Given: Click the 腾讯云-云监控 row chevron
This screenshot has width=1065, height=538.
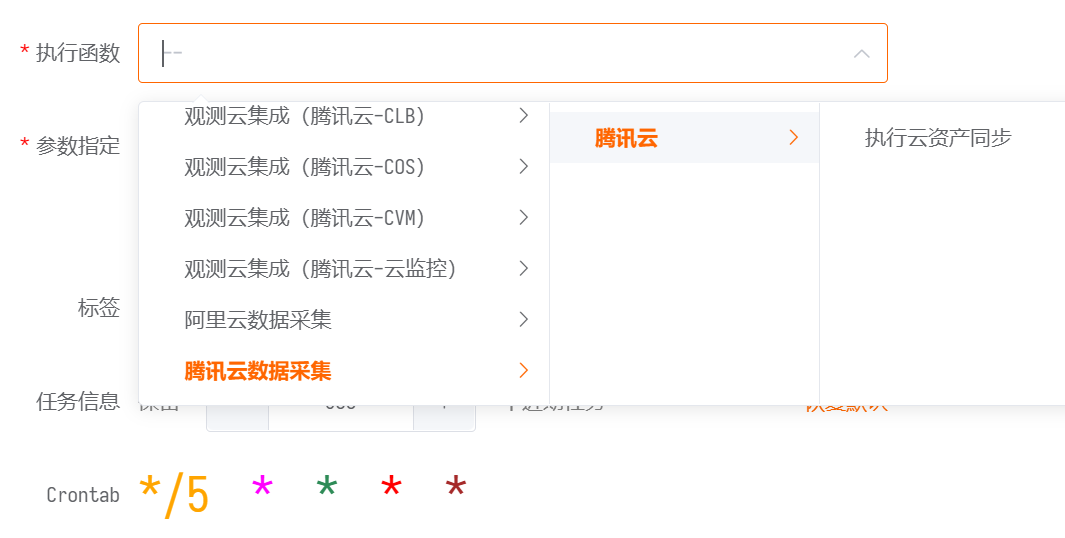Looking at the screenshot, I should click(x=524, y=269).
